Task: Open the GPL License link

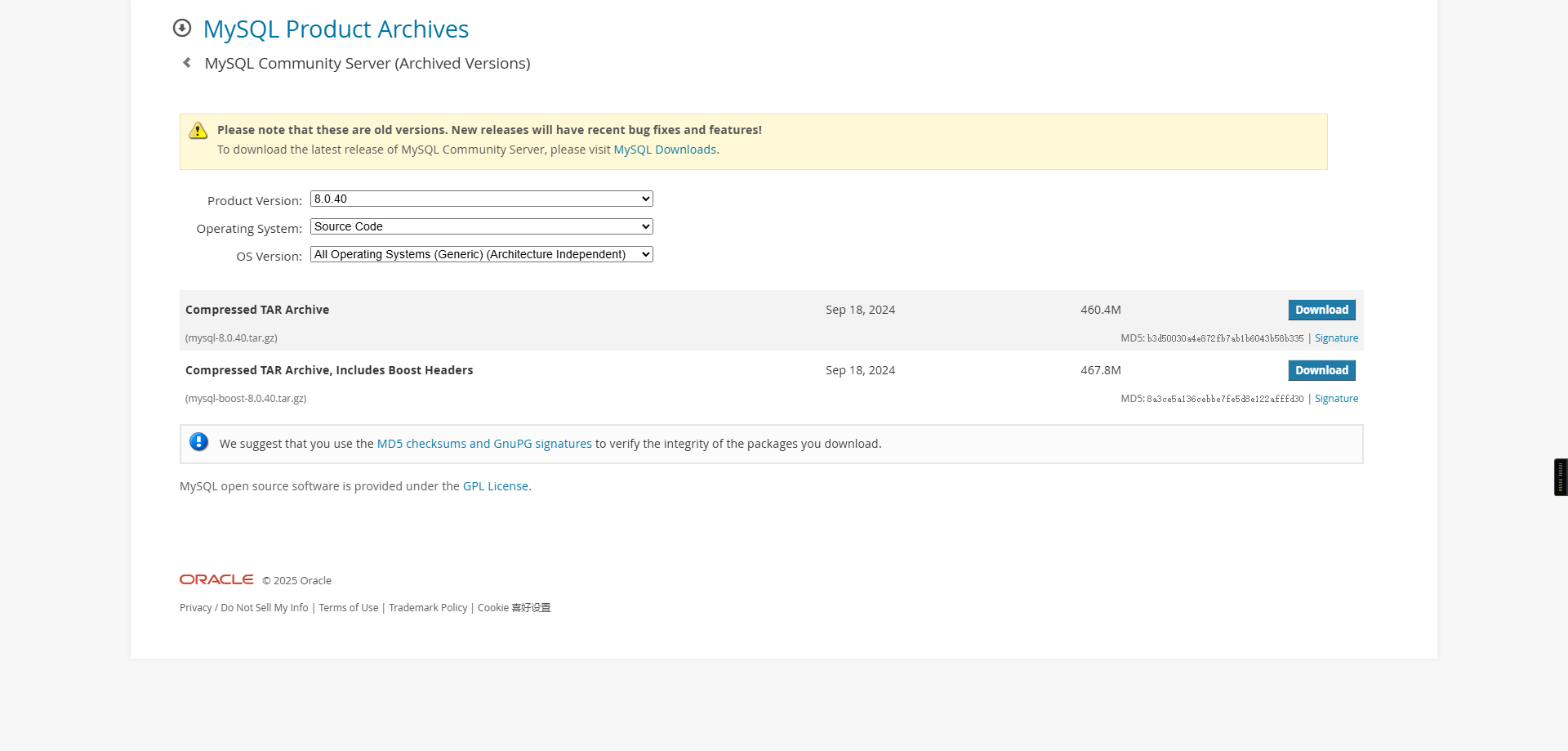Action: [496, 486]
